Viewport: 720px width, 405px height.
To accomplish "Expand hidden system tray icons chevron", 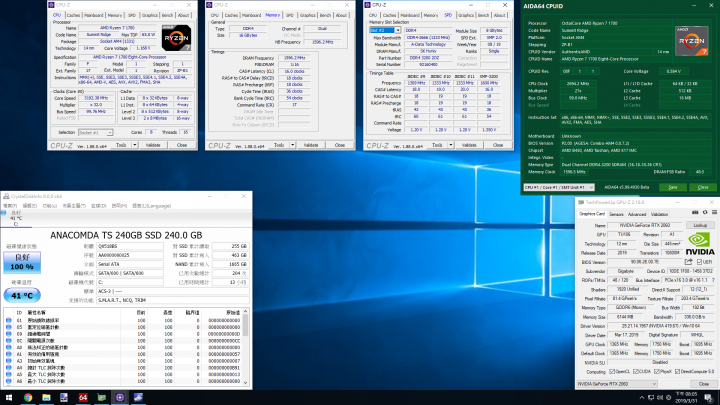I will [x=641, y=398].
